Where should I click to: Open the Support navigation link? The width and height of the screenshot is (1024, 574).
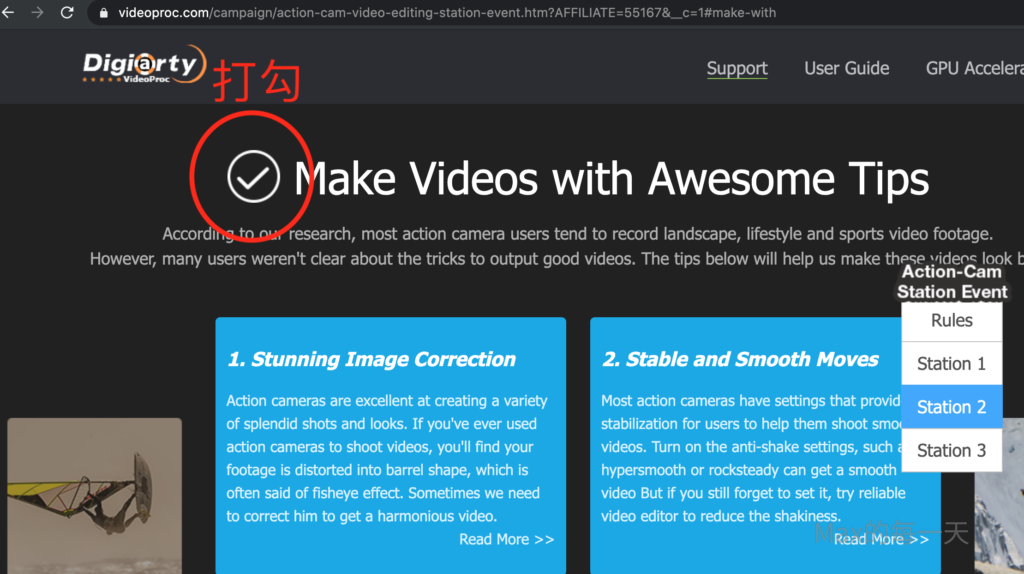(737, 68)
